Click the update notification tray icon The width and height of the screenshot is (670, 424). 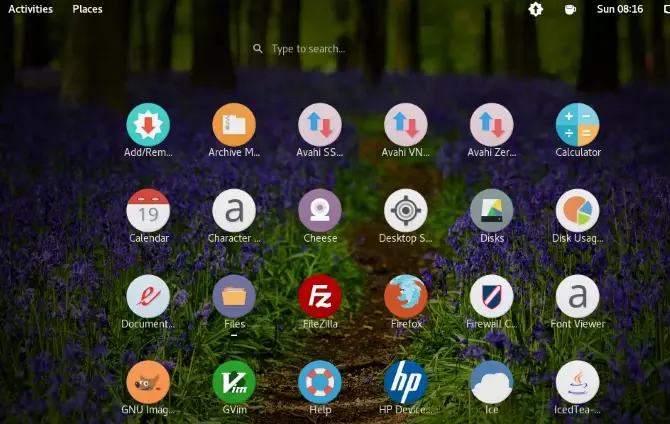coord(535,9)
